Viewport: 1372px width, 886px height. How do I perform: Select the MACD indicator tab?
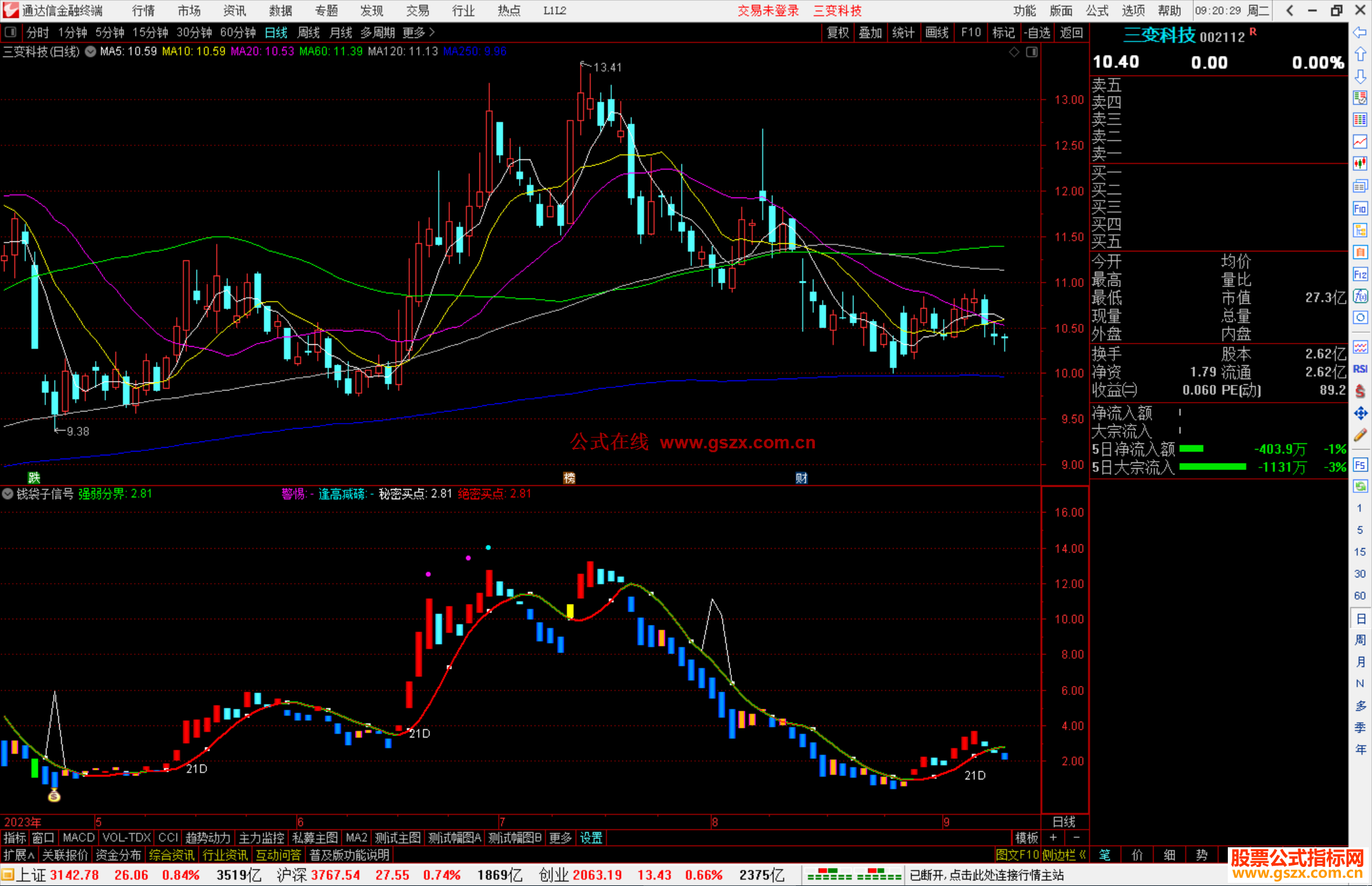(79, 838)
